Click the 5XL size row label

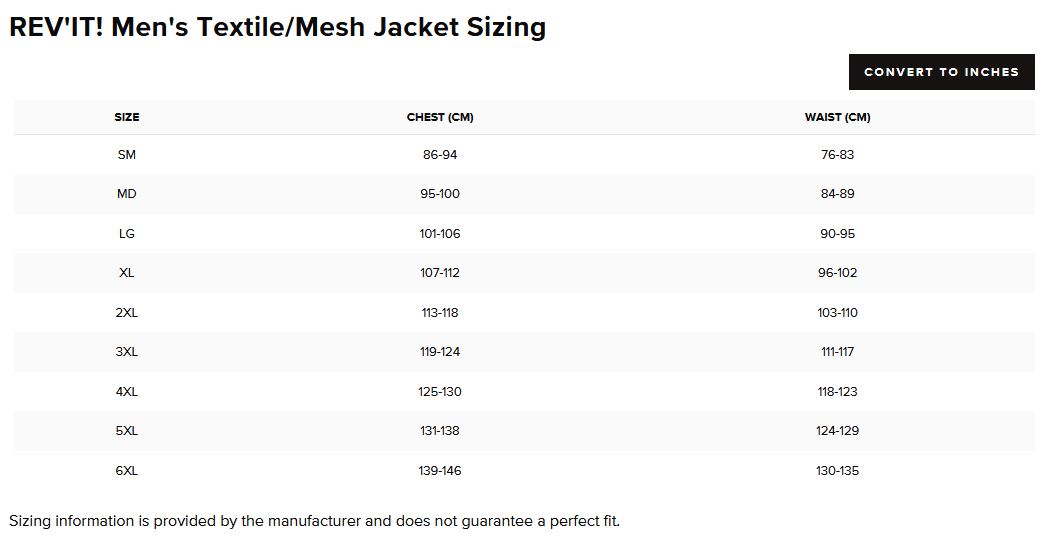coord(127,430)
